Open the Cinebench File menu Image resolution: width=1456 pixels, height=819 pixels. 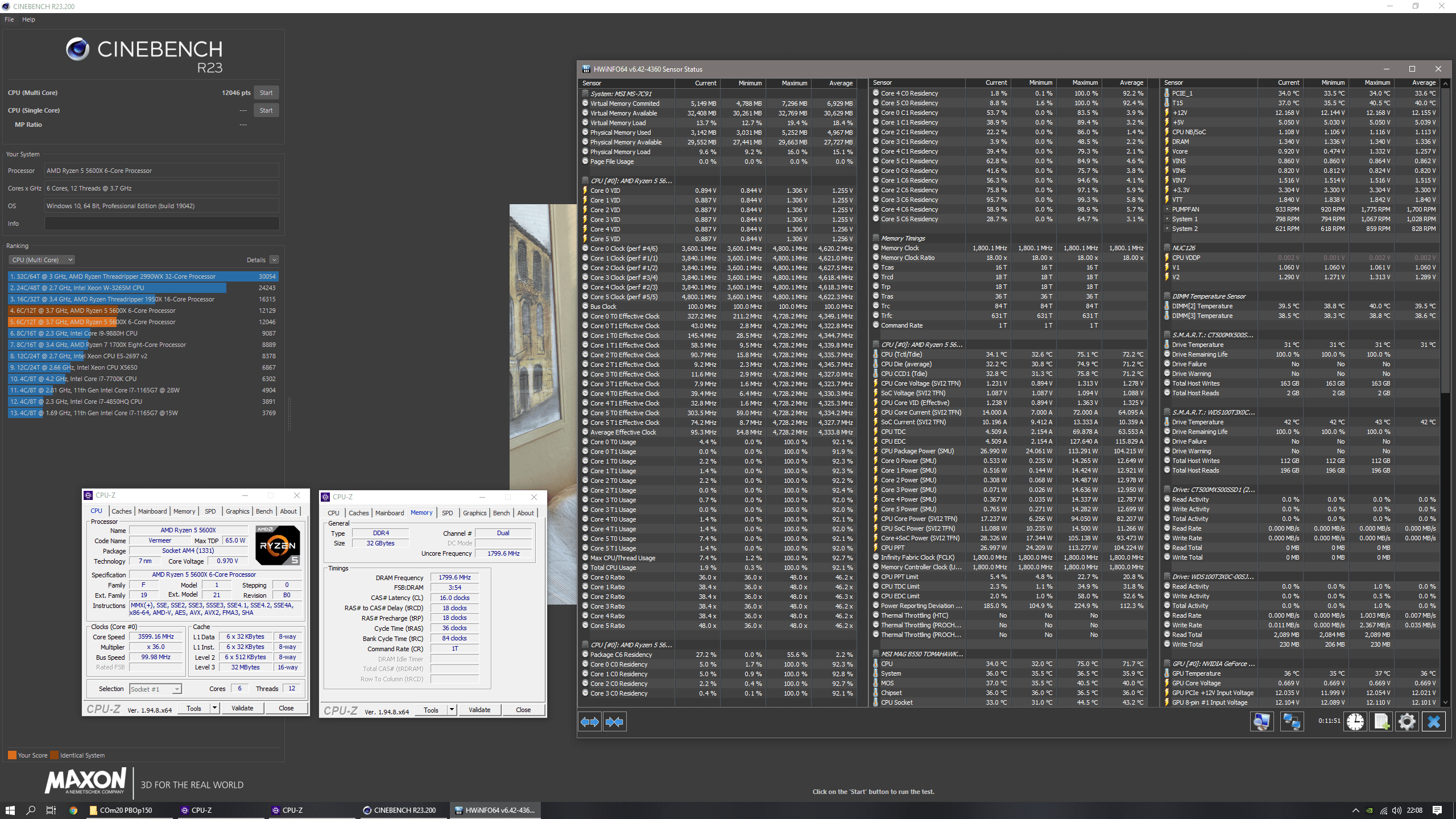tap(9, 19)
